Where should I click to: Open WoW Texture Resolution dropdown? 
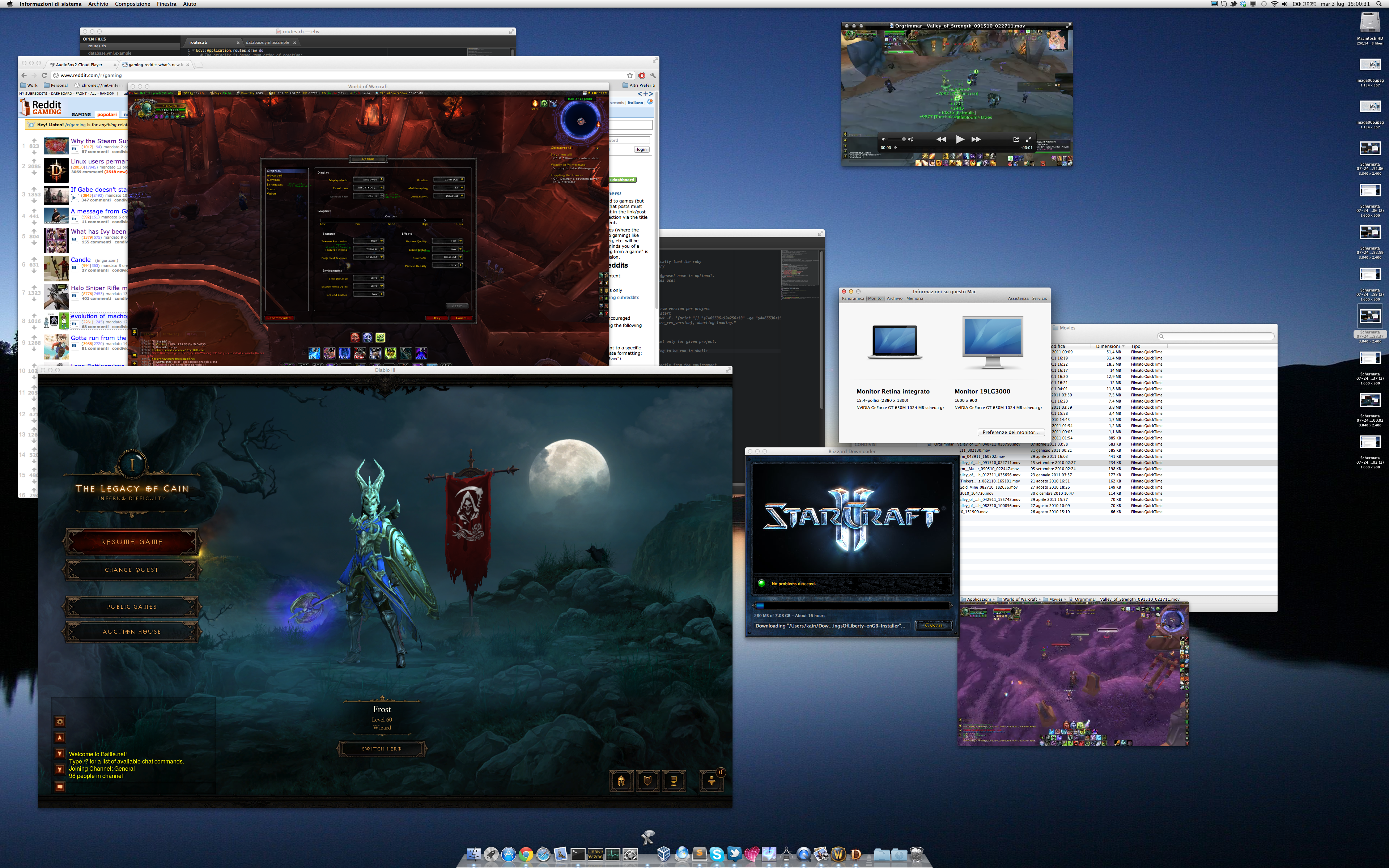(x=369, y=241)
